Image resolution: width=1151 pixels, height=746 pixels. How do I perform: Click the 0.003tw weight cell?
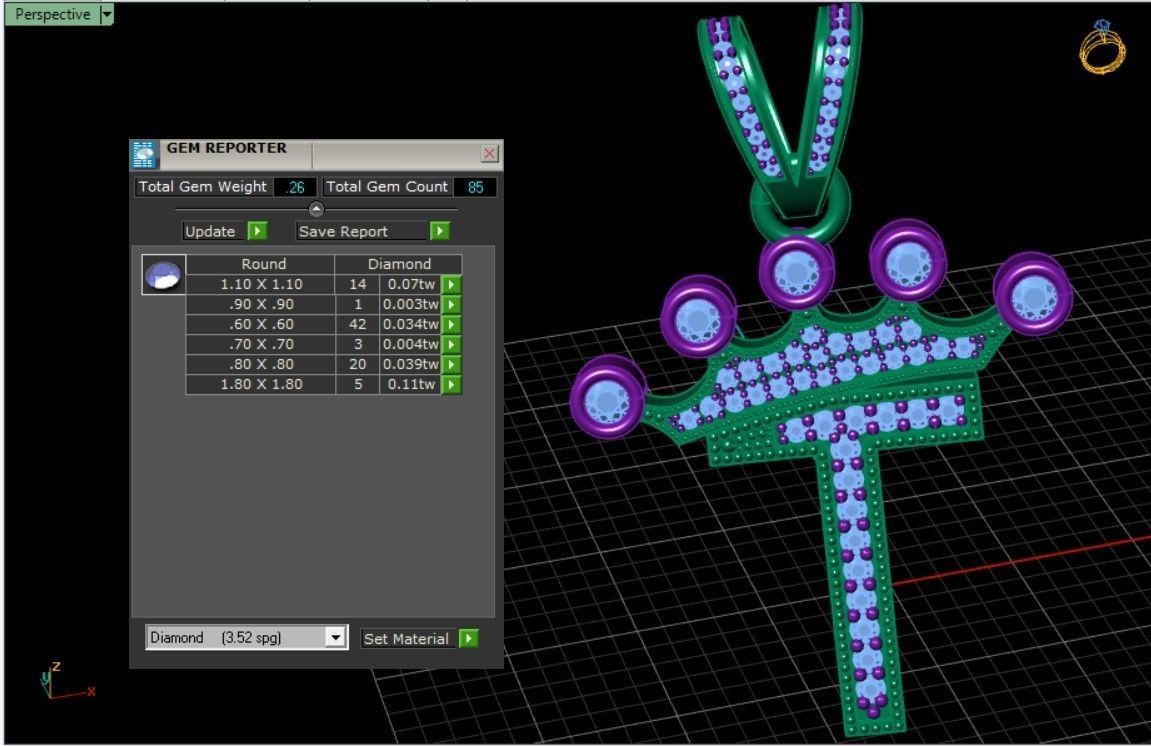411,304
